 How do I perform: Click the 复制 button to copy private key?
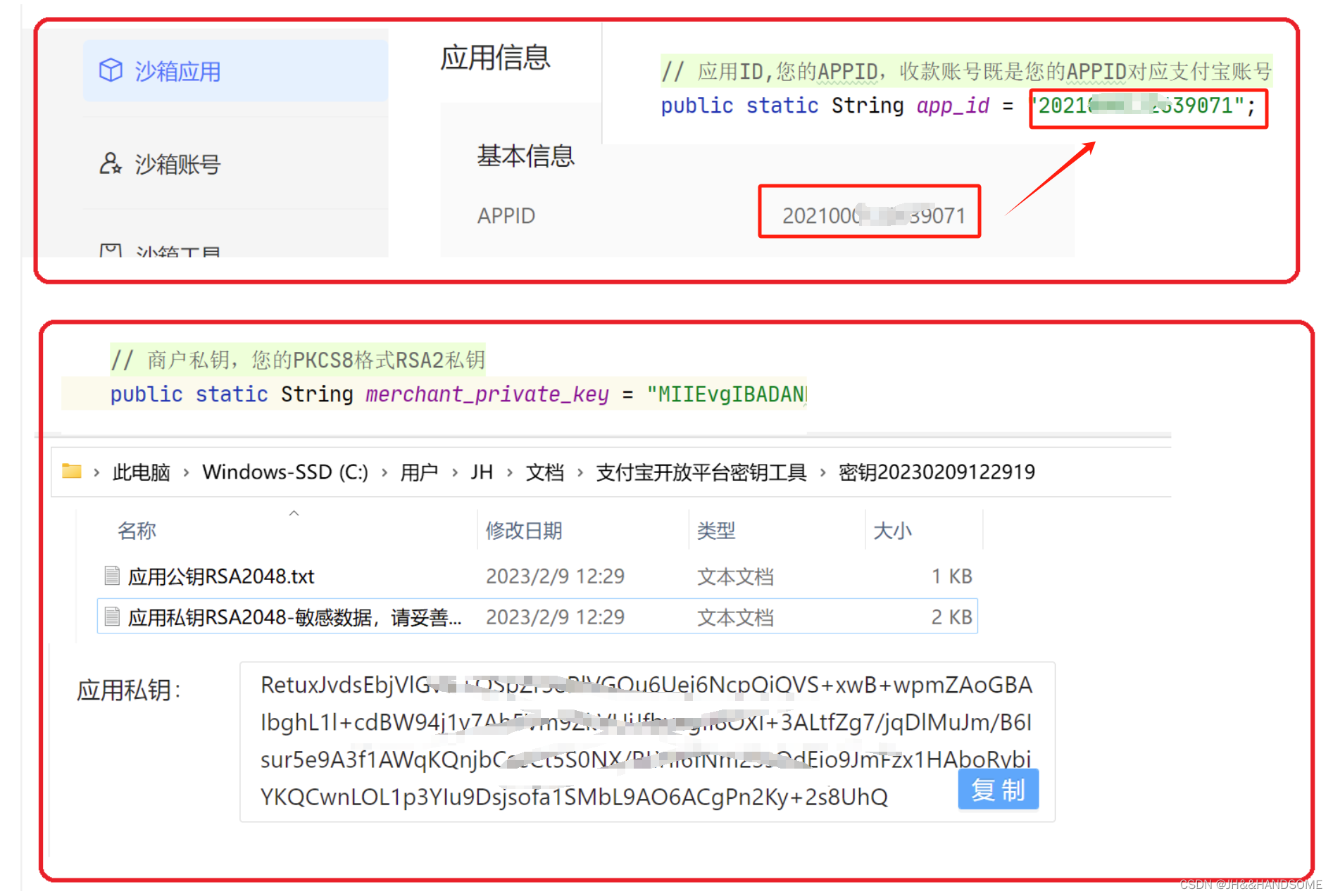[x=999, y=790]
